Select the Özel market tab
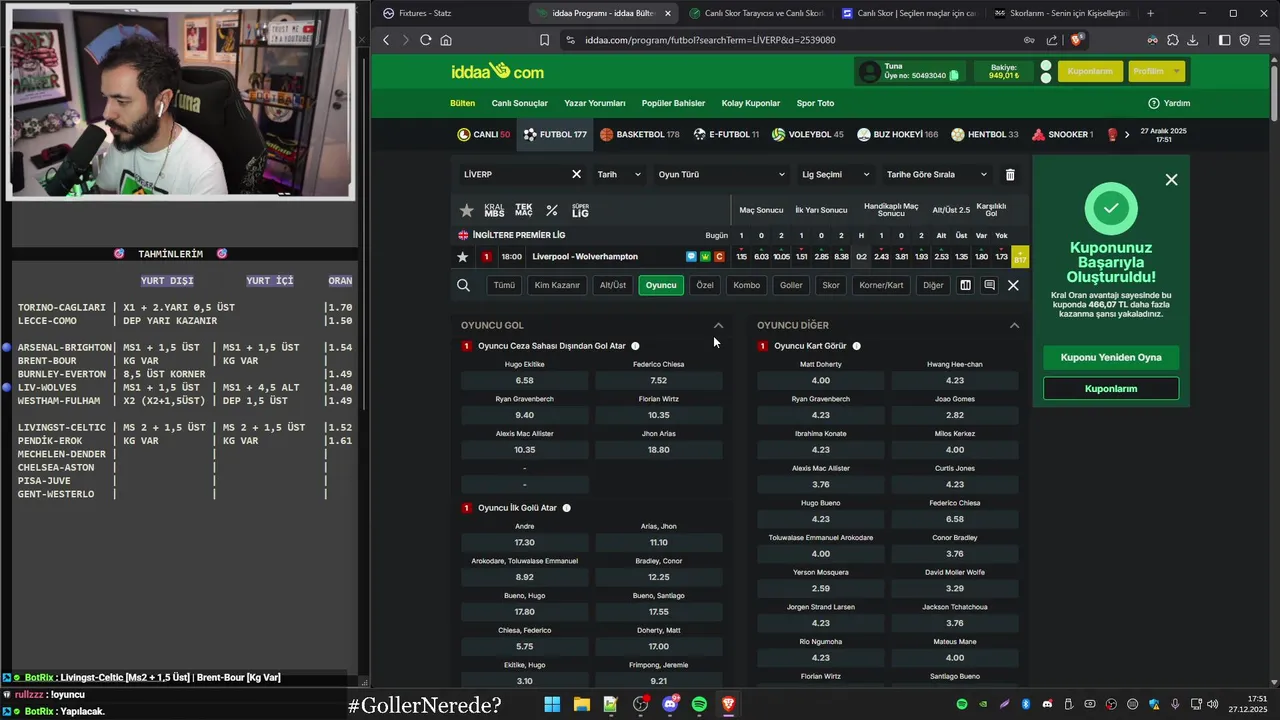The width and height of the screenshot is (1280, 720). [705, 285]
